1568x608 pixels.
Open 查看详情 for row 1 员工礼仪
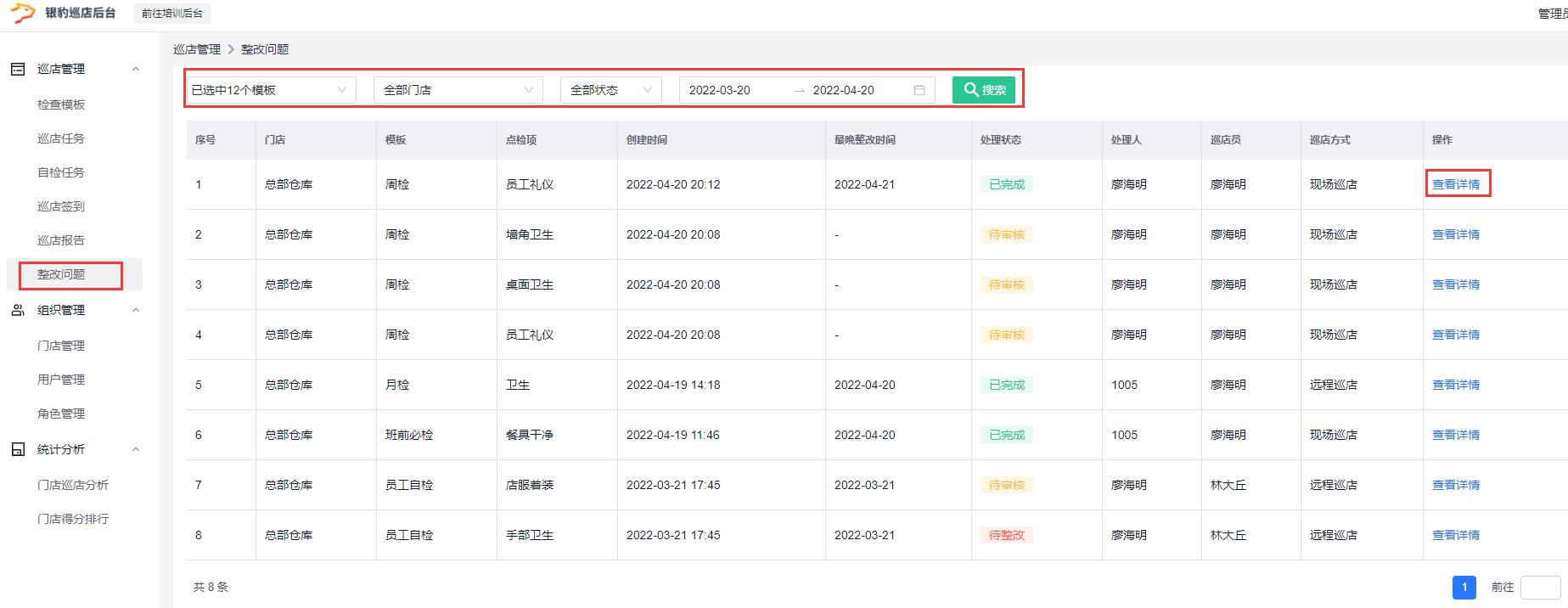(x=1455, y=184)
